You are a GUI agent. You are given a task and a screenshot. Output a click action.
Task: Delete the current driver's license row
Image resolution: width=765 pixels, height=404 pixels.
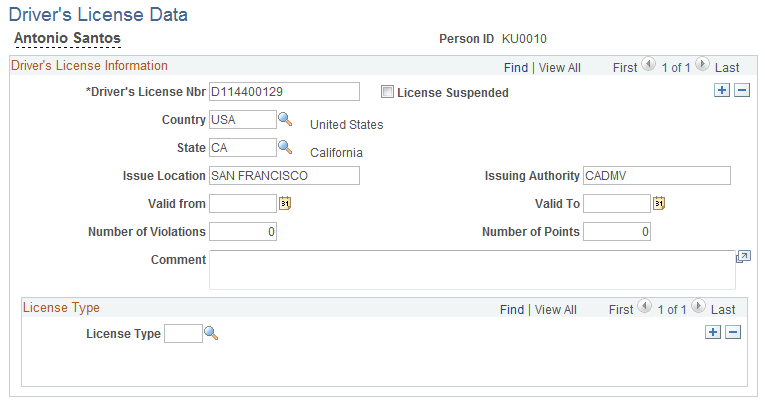tap(742, 90)
